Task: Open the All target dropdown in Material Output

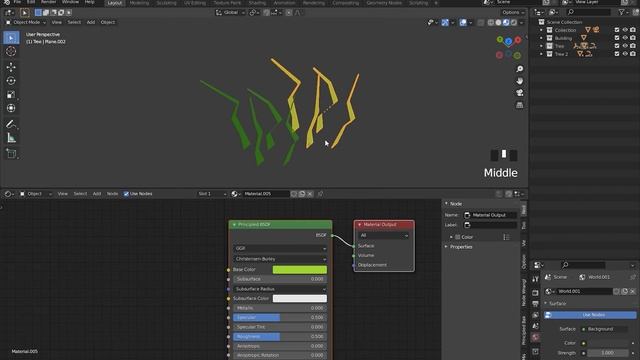Action: pos(383,236)
